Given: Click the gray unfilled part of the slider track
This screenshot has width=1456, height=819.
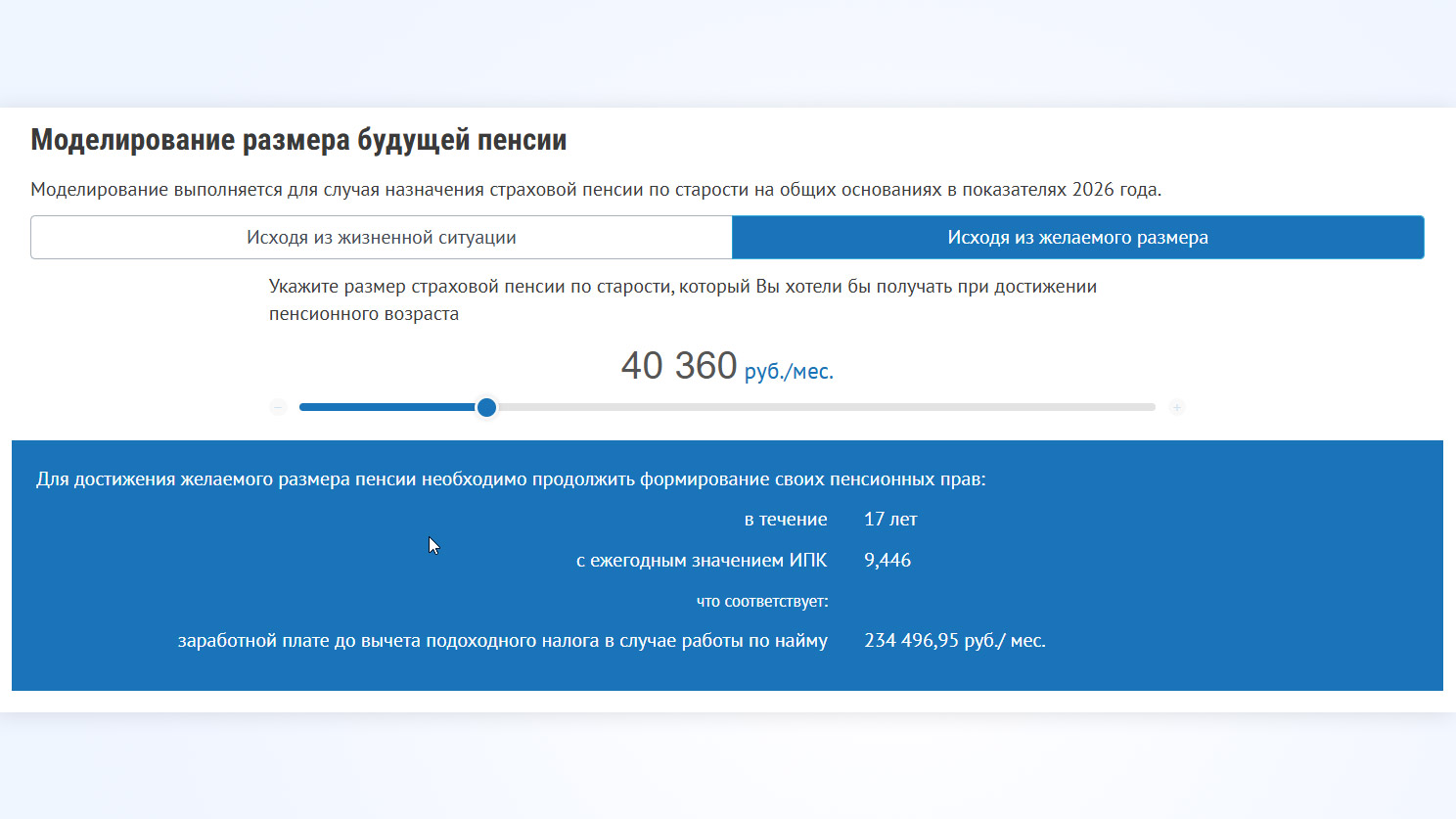Looking at the screenshot, I should tap(822, 407).
